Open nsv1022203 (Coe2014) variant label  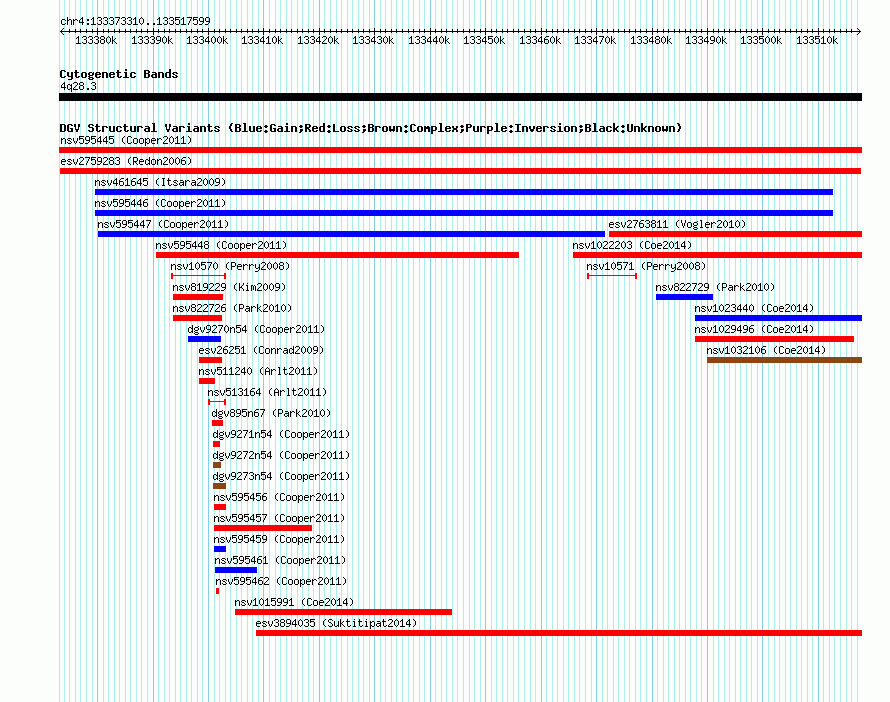tap(632, 245)
